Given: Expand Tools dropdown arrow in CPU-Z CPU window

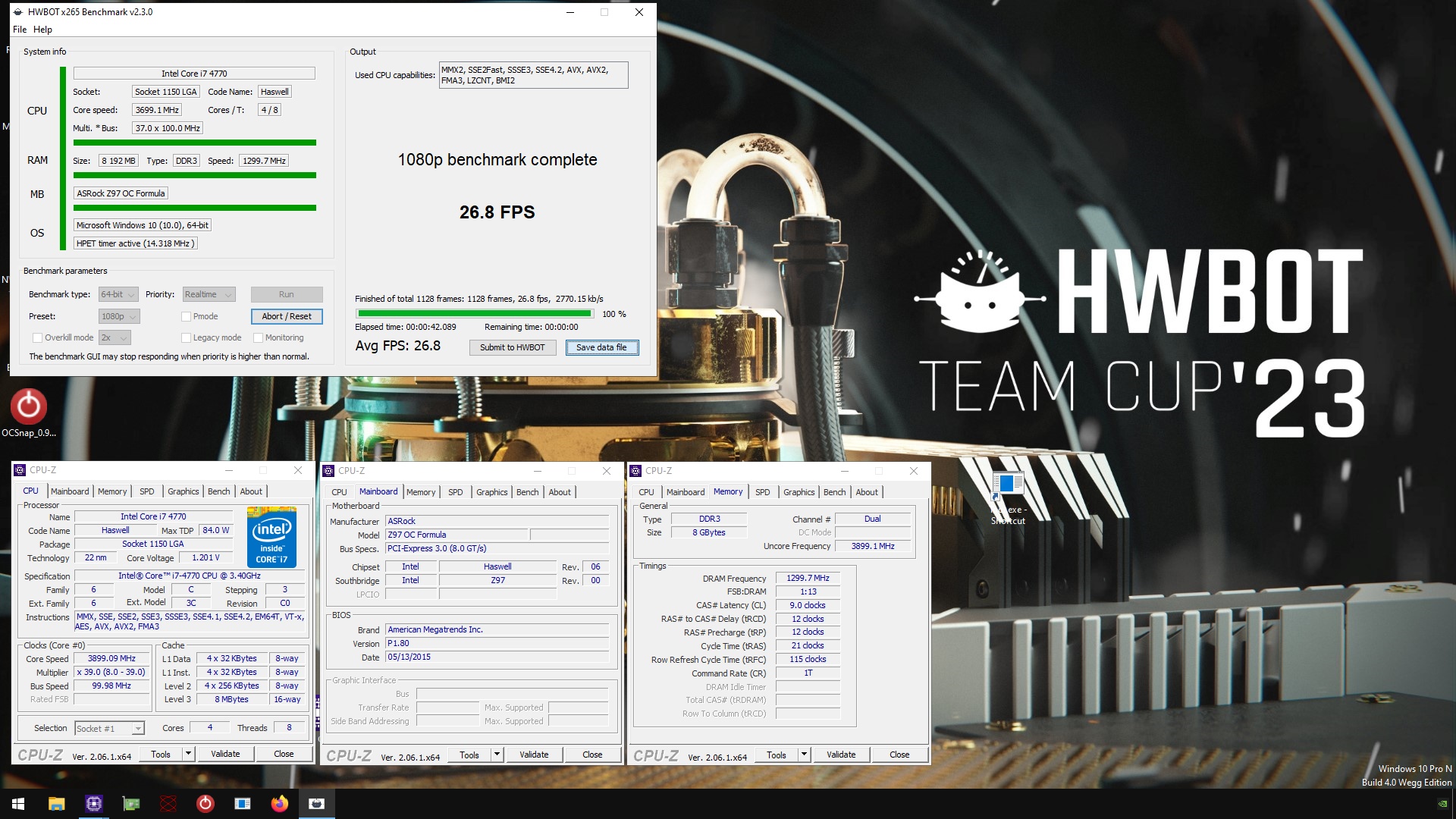Looking at the screenshot, I should click(x=189, y=754).
